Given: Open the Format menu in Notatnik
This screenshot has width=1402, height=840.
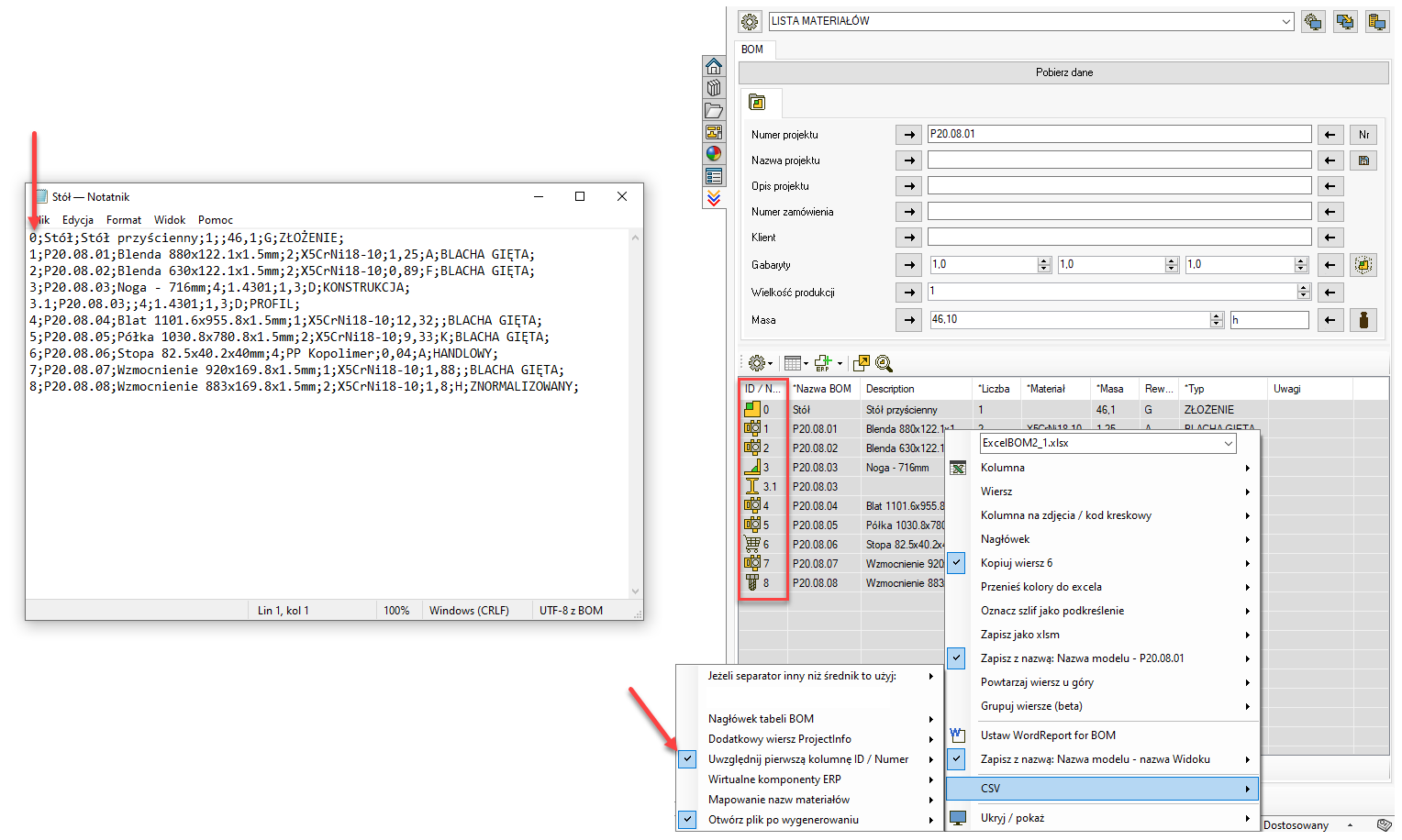Looking at the screenshot, I should pos(124,220).
